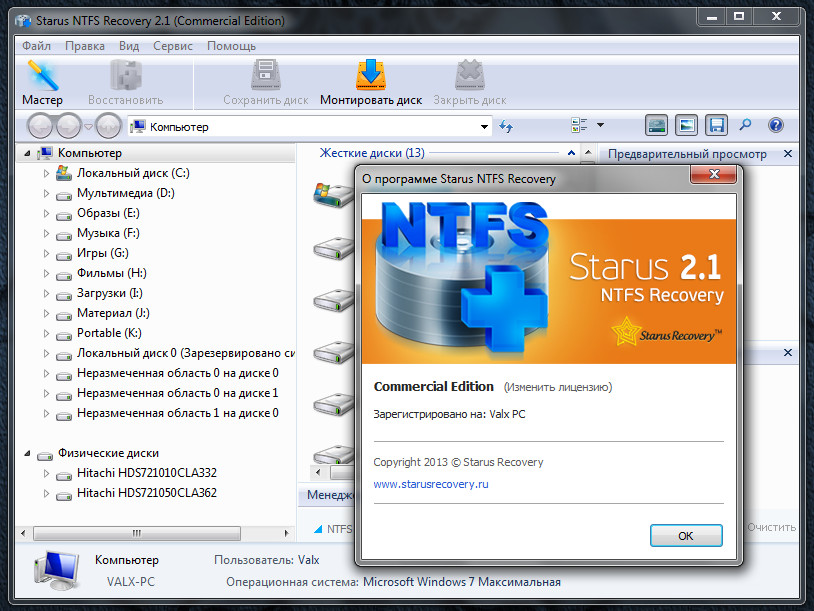Click the magnifier search icon
The image size is (814, 611).
click(745, 125)
